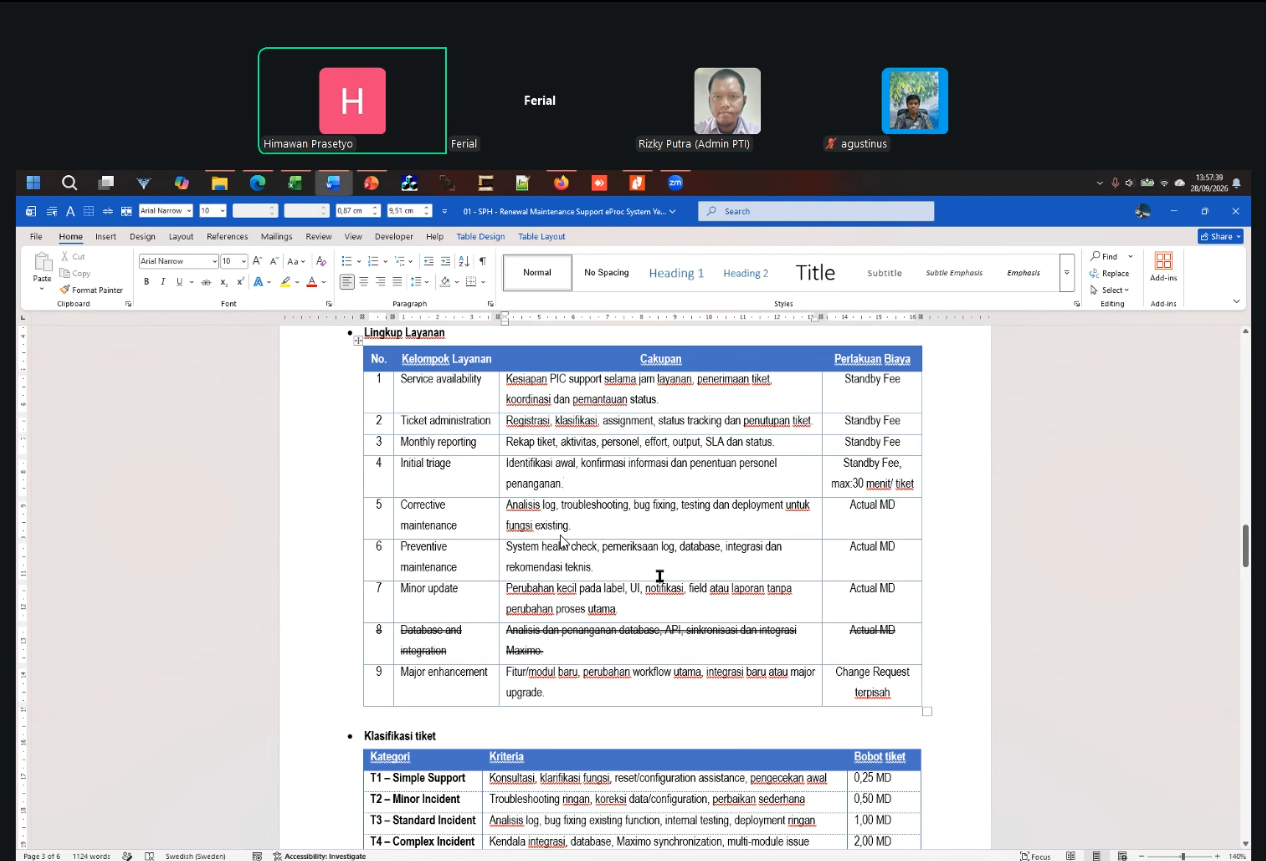
Task: Switch to Focus mode in the status bar
Action: pos(1035,856)
